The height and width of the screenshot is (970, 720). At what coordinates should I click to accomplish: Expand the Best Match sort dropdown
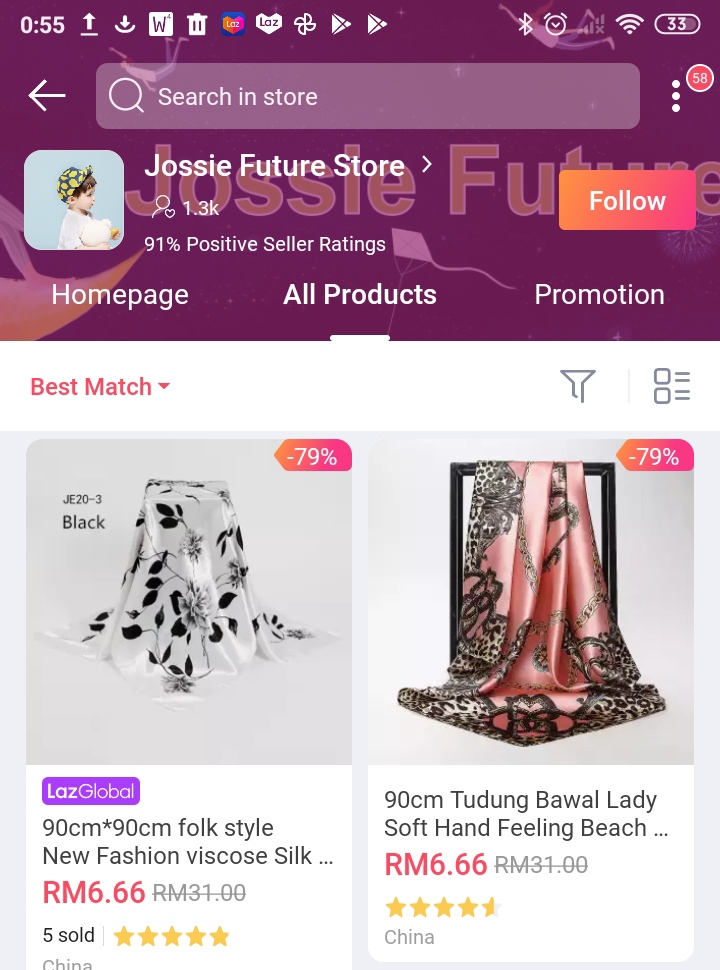(100, 387)
